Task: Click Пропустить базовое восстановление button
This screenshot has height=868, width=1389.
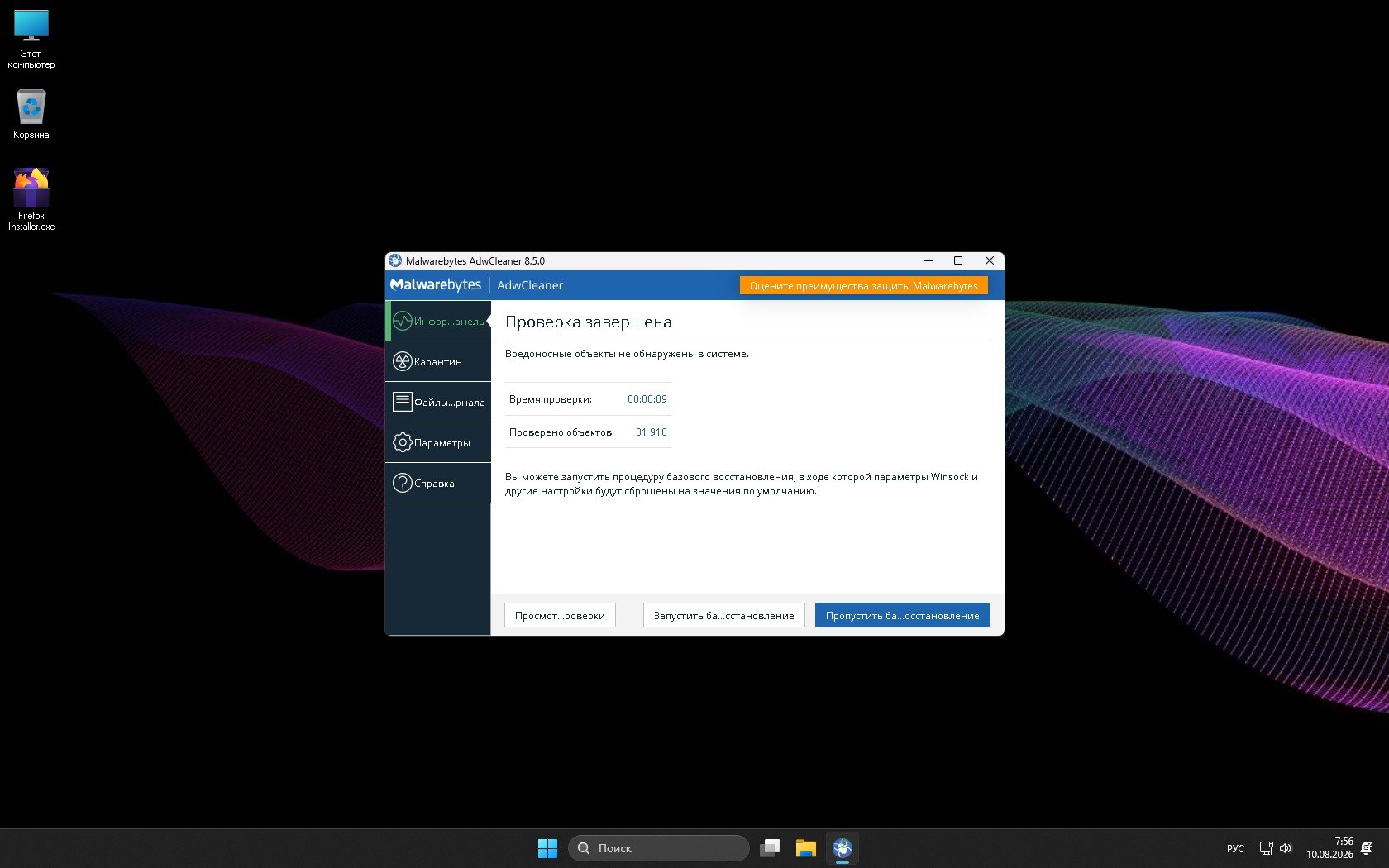Action: (x=902, y=615)
